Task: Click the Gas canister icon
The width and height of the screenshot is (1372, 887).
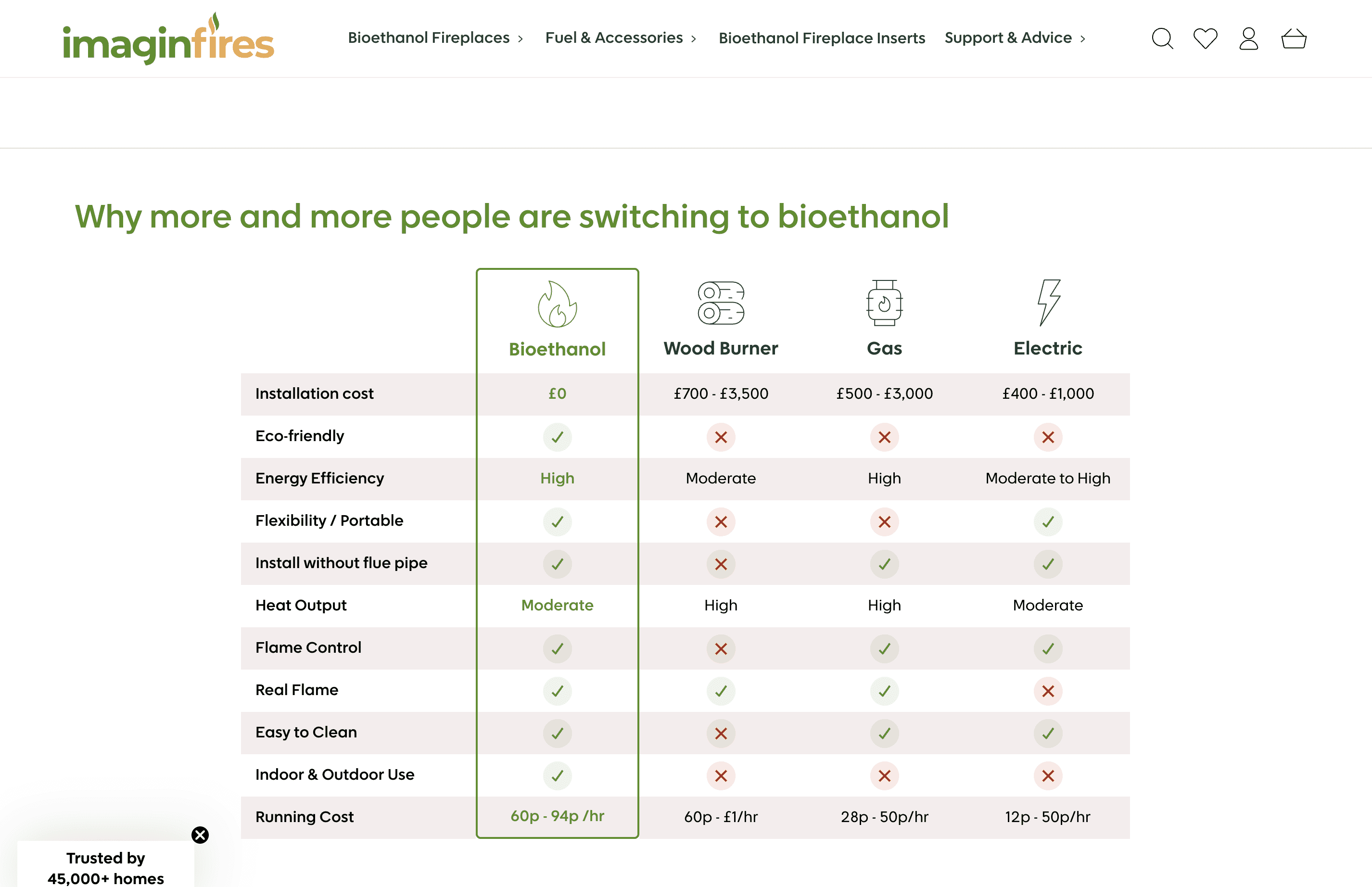Action: [x=884, y=303]
